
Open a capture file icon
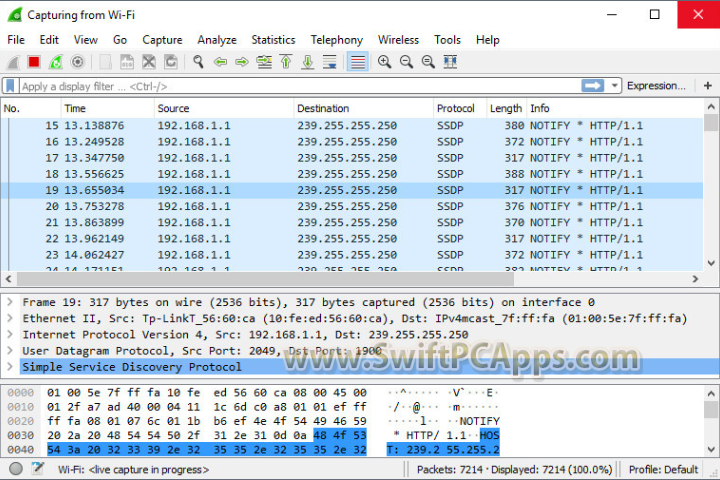(105, 62)
